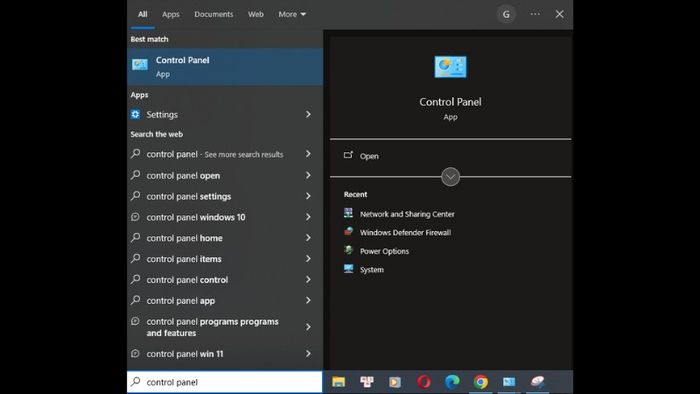This screenshot has width=700, height=394.
Task: Expand arrow for 'control panel windows 10'
Action: click(308, 217)
